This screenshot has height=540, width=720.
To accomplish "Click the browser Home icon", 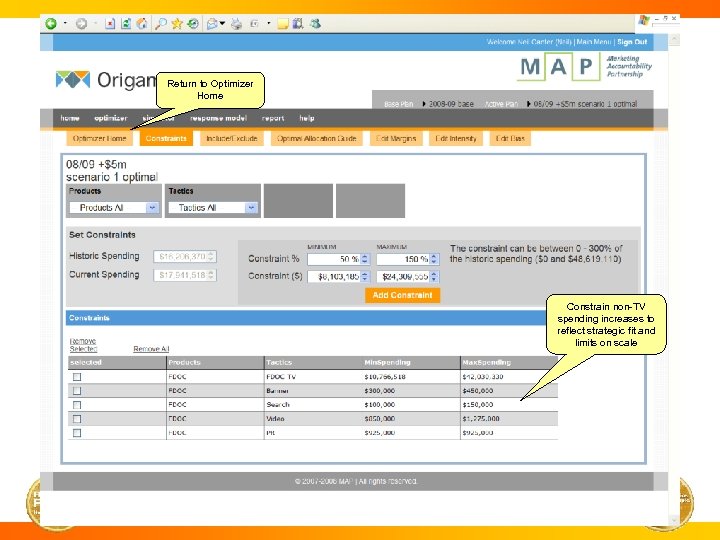I will 142,23.
